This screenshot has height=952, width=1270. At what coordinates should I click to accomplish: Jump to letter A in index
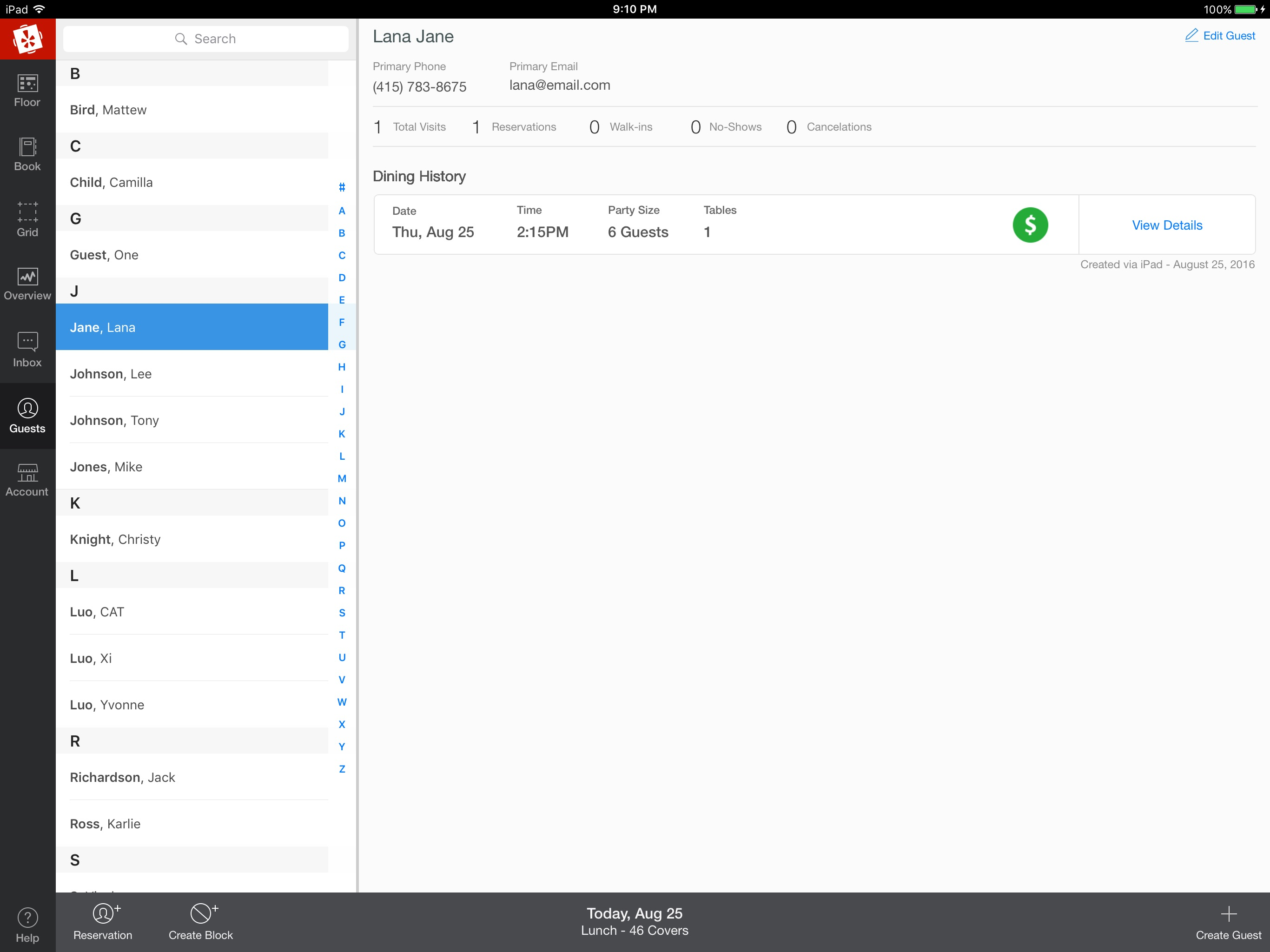[x=342, y=211]
